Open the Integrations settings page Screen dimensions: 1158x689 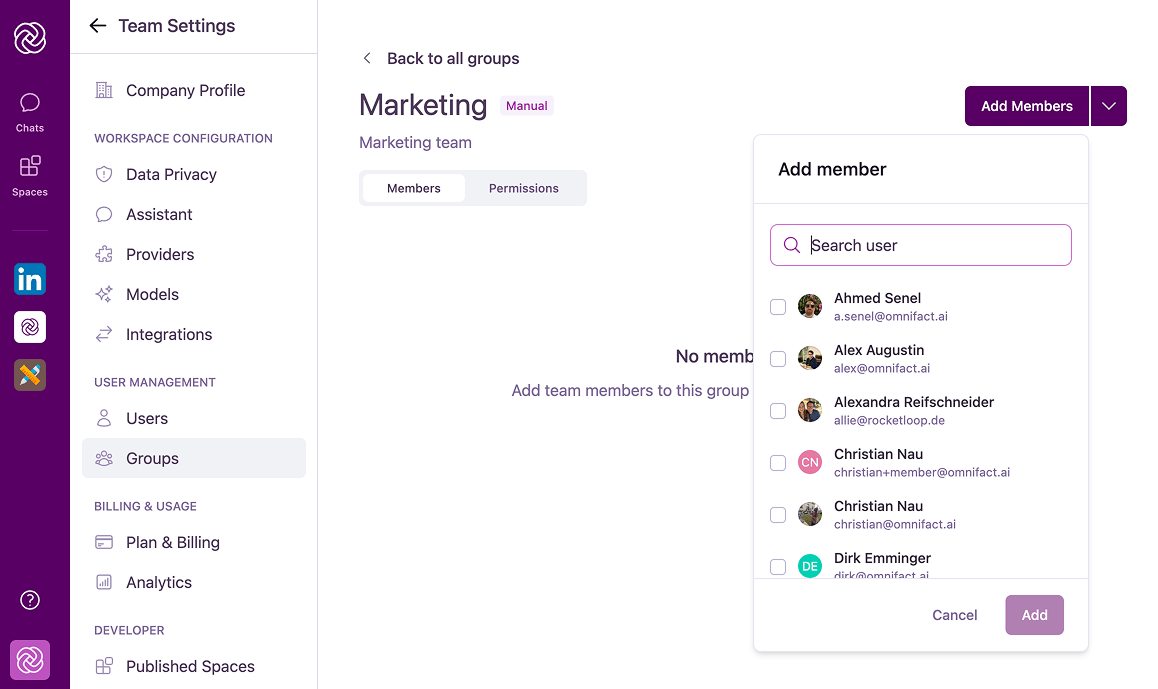(x=193, y=334)
